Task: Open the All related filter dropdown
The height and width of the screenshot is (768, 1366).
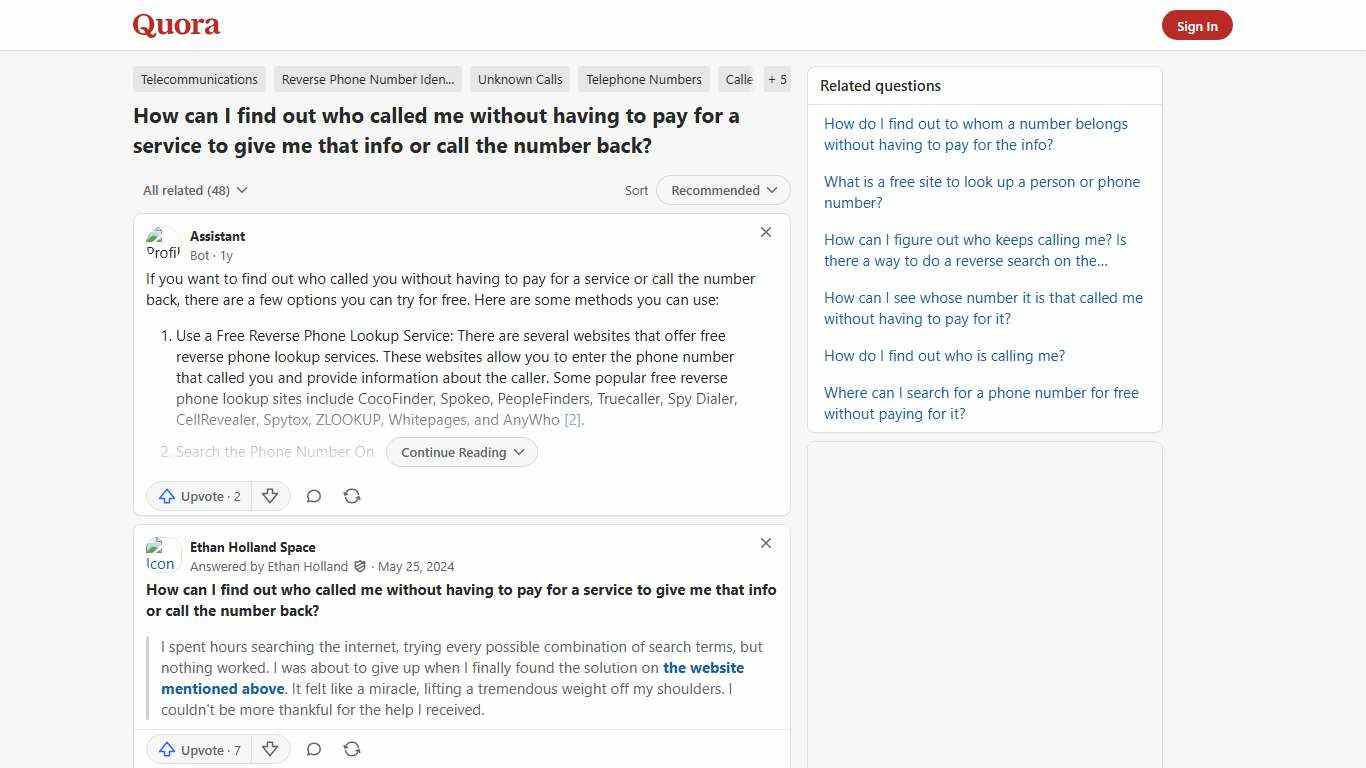Action: coord(194,190)
